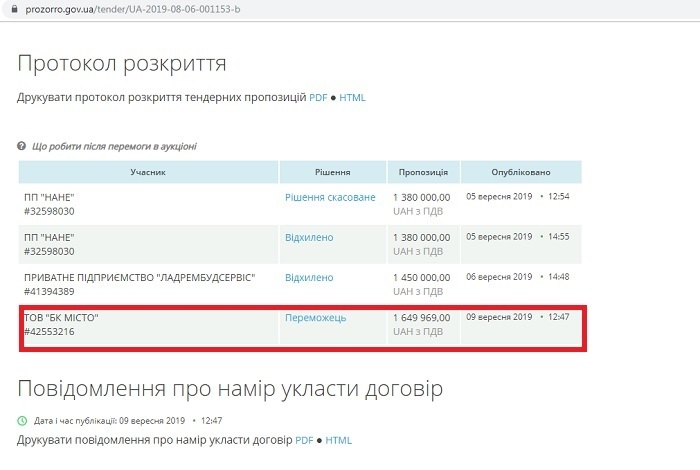
Task: Click the 'Опубліковано' column header
Action: tap(521, 172)
